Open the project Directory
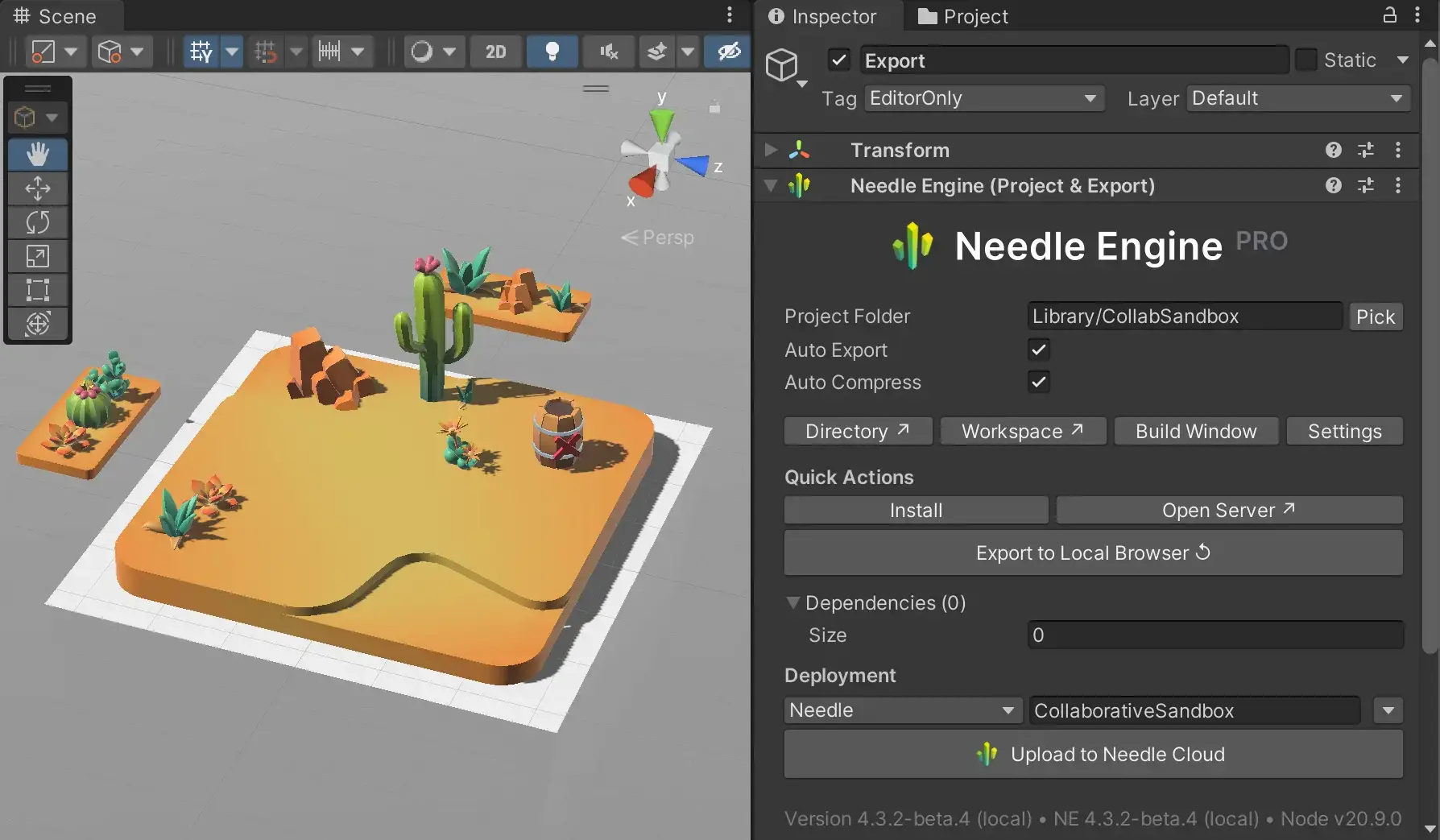 click(x=859, y=431)
